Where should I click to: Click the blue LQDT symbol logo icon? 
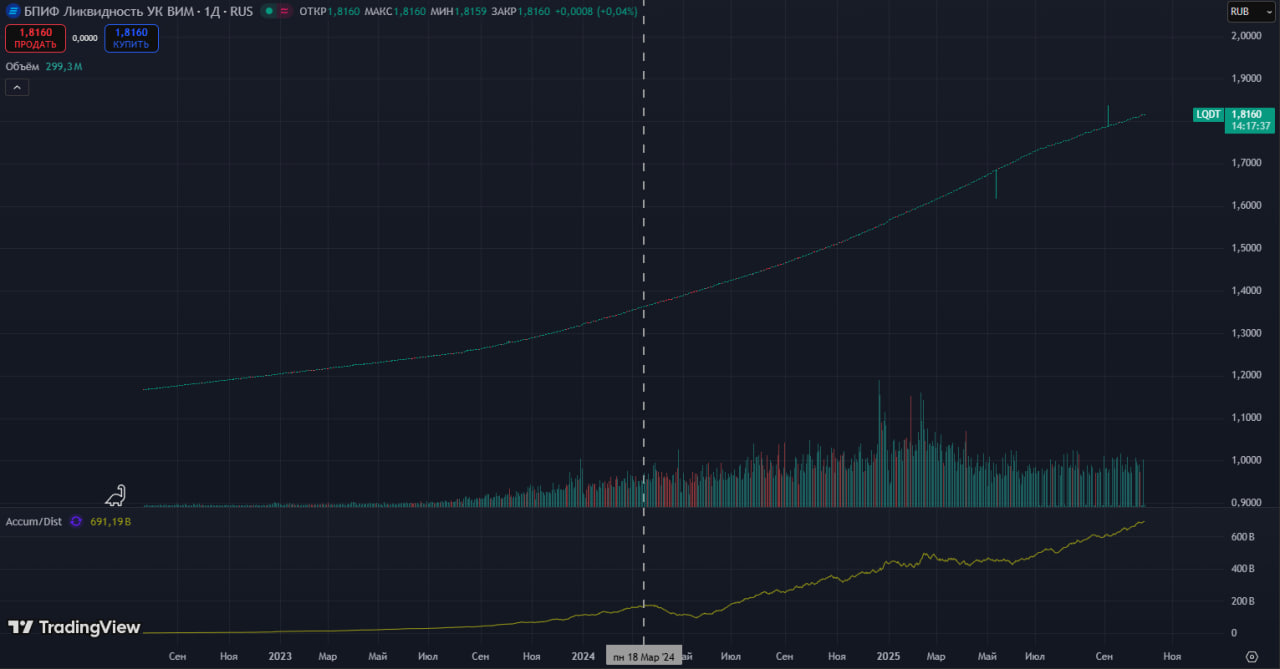(x=14, y=11)
